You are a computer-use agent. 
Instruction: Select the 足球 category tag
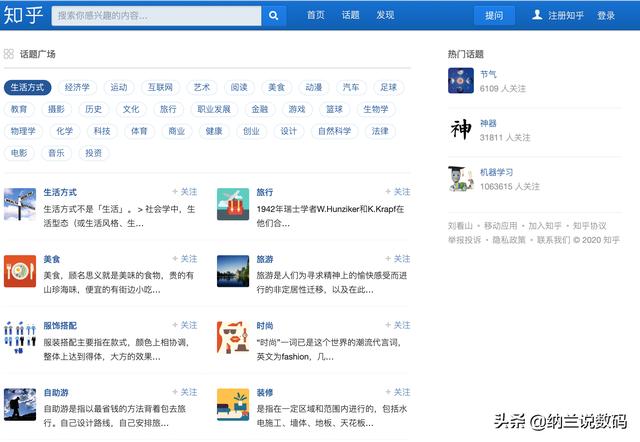[388, 87]
